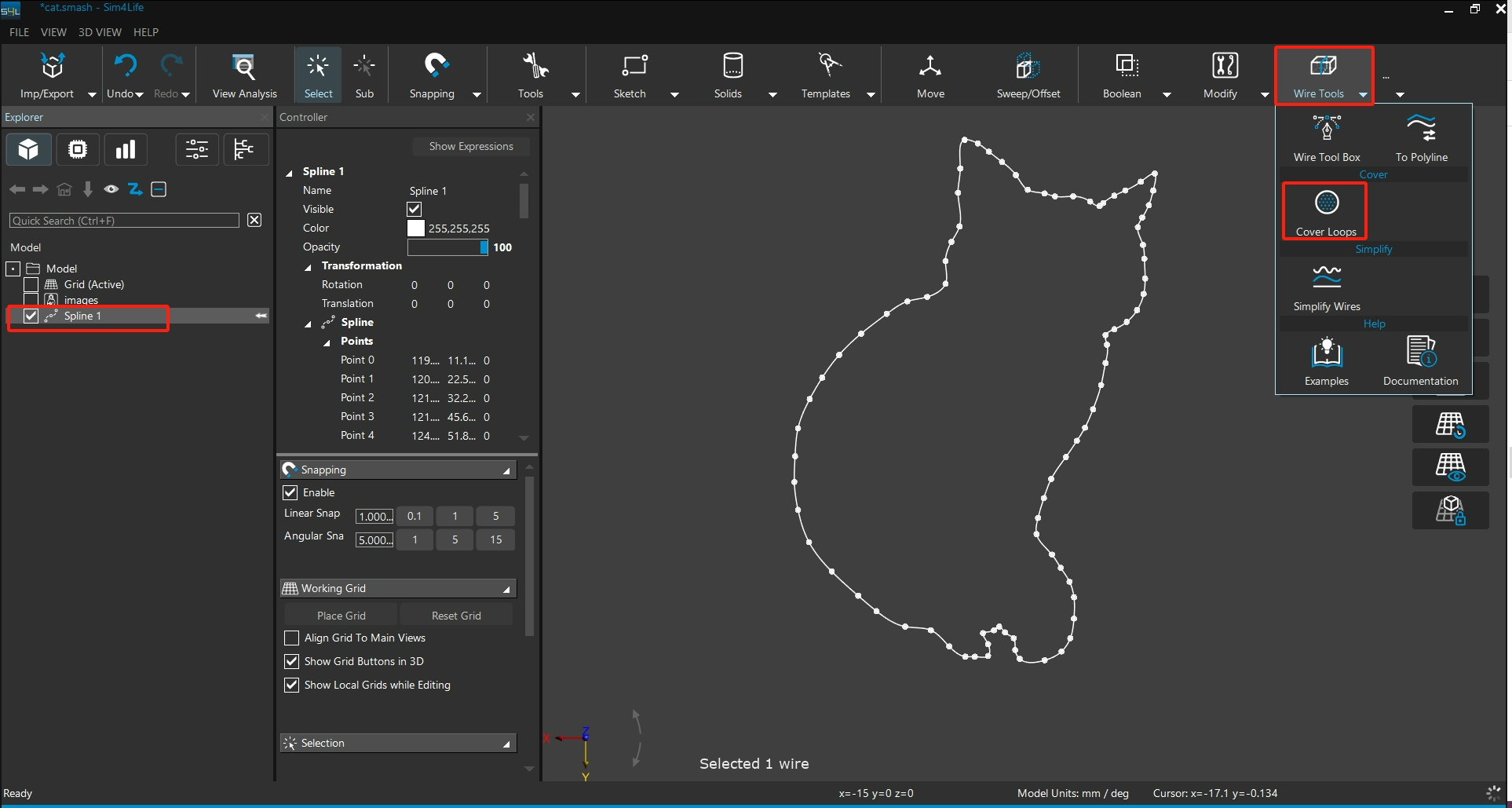1512x808 pixels.
Task: Collapse the Transformation section in Controller
Action: [x=309, y=267]
